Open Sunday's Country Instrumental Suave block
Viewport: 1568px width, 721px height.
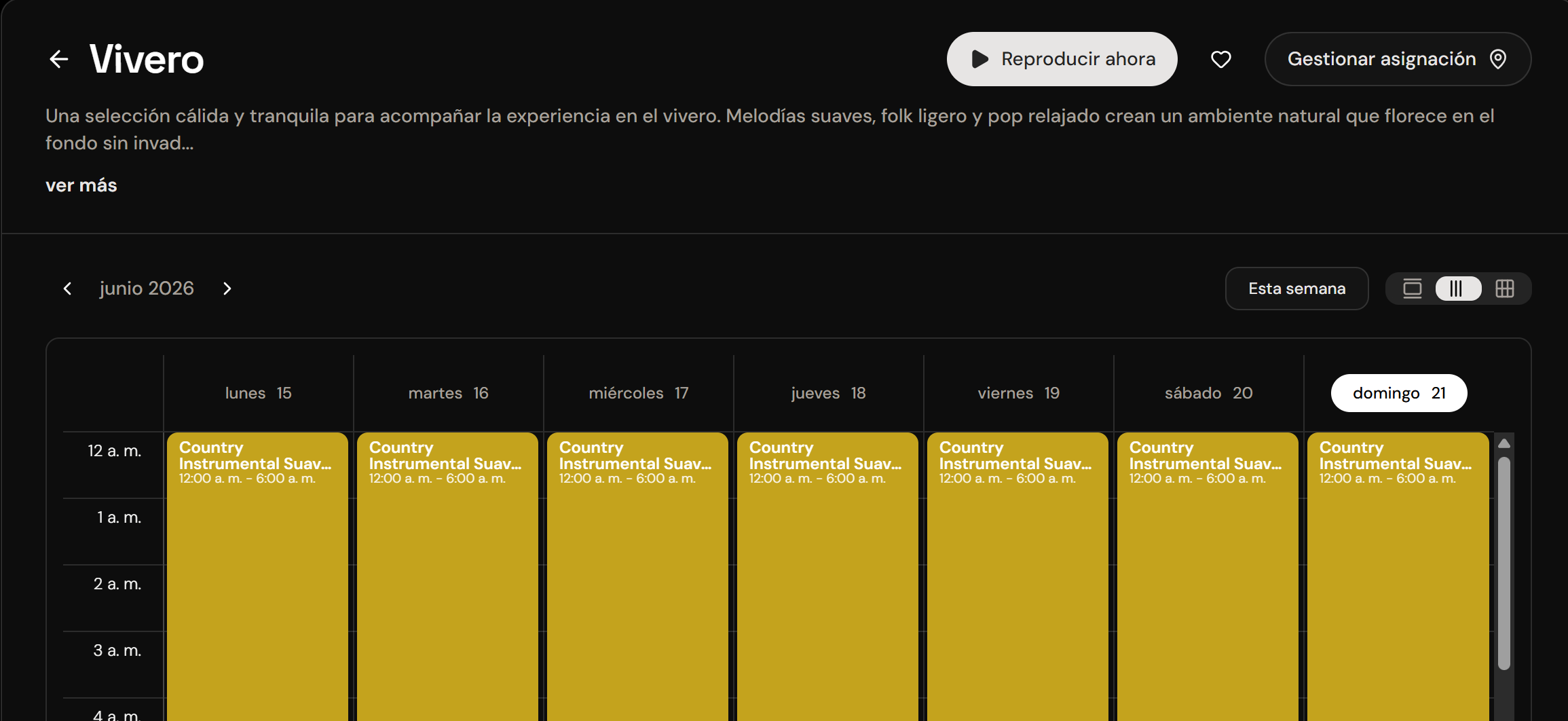coord(1398,577)
